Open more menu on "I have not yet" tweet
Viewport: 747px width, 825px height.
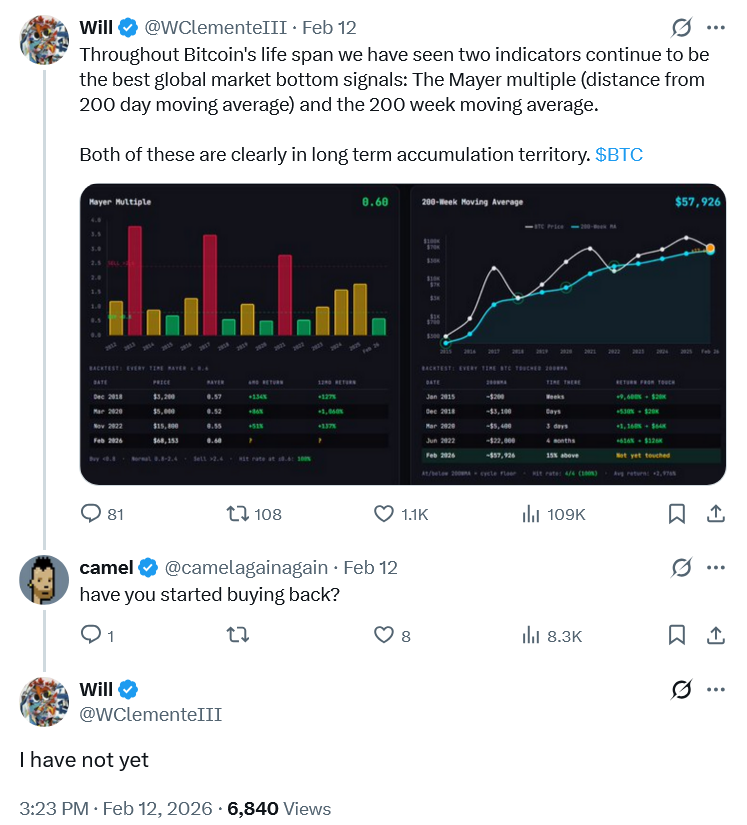click(x=716, y=689)
